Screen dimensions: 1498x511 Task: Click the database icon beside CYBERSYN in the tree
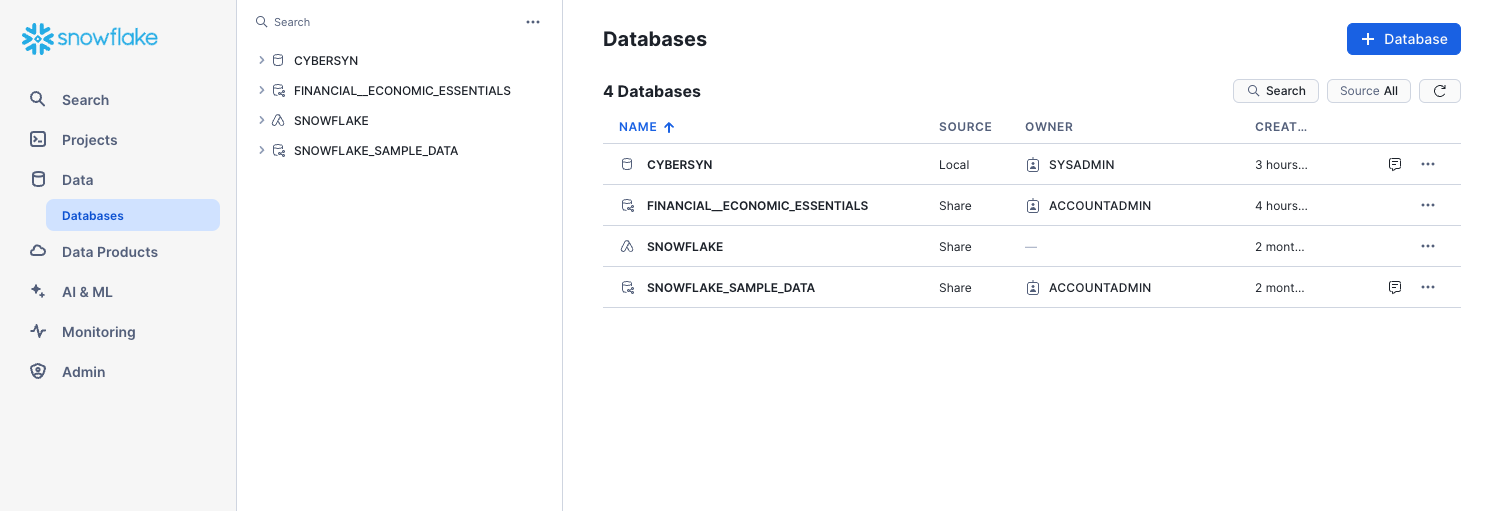pyautogui.click(x=278, y=60)
